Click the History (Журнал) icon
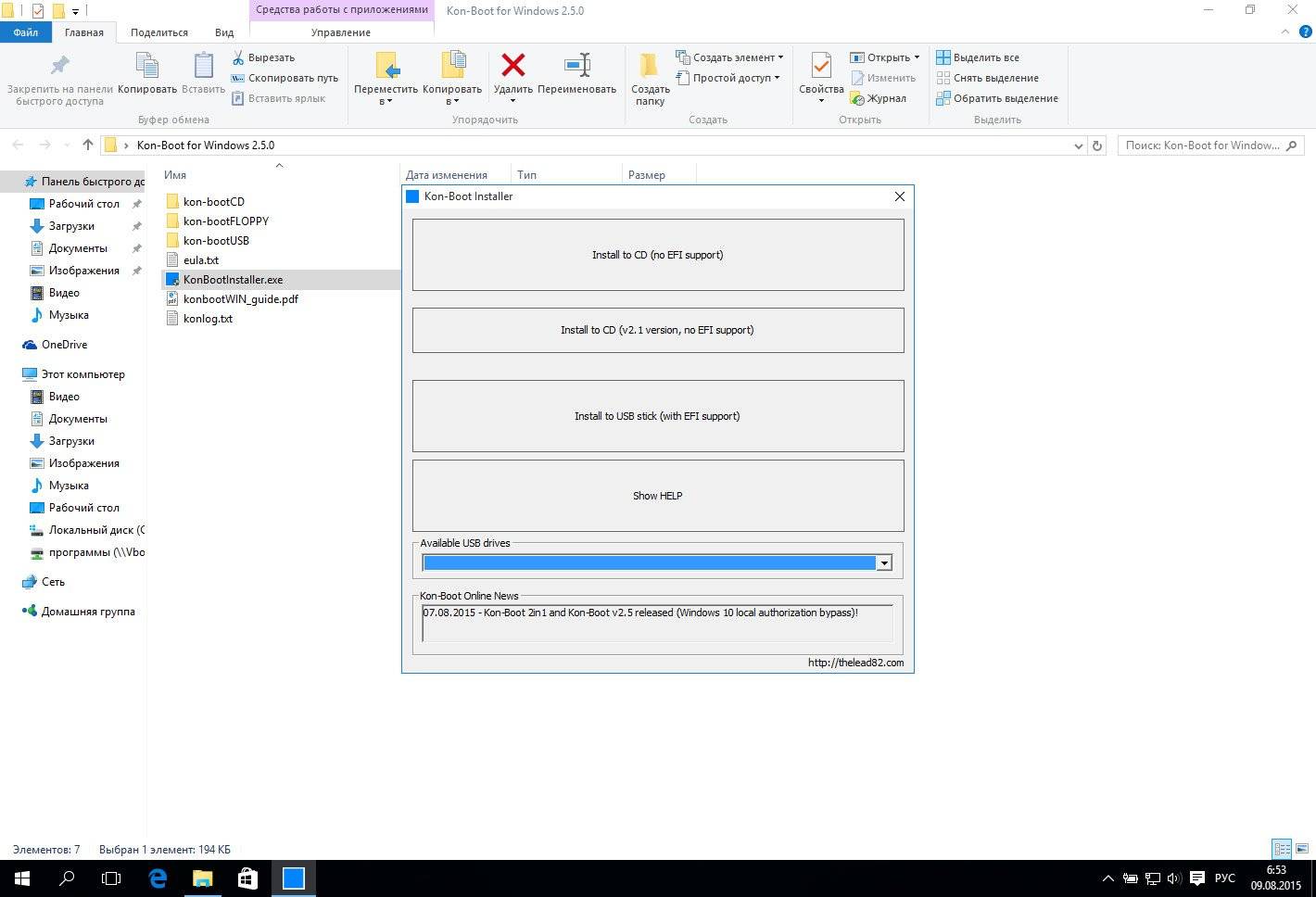This screenshot has height=897, width=1316. 857,98
